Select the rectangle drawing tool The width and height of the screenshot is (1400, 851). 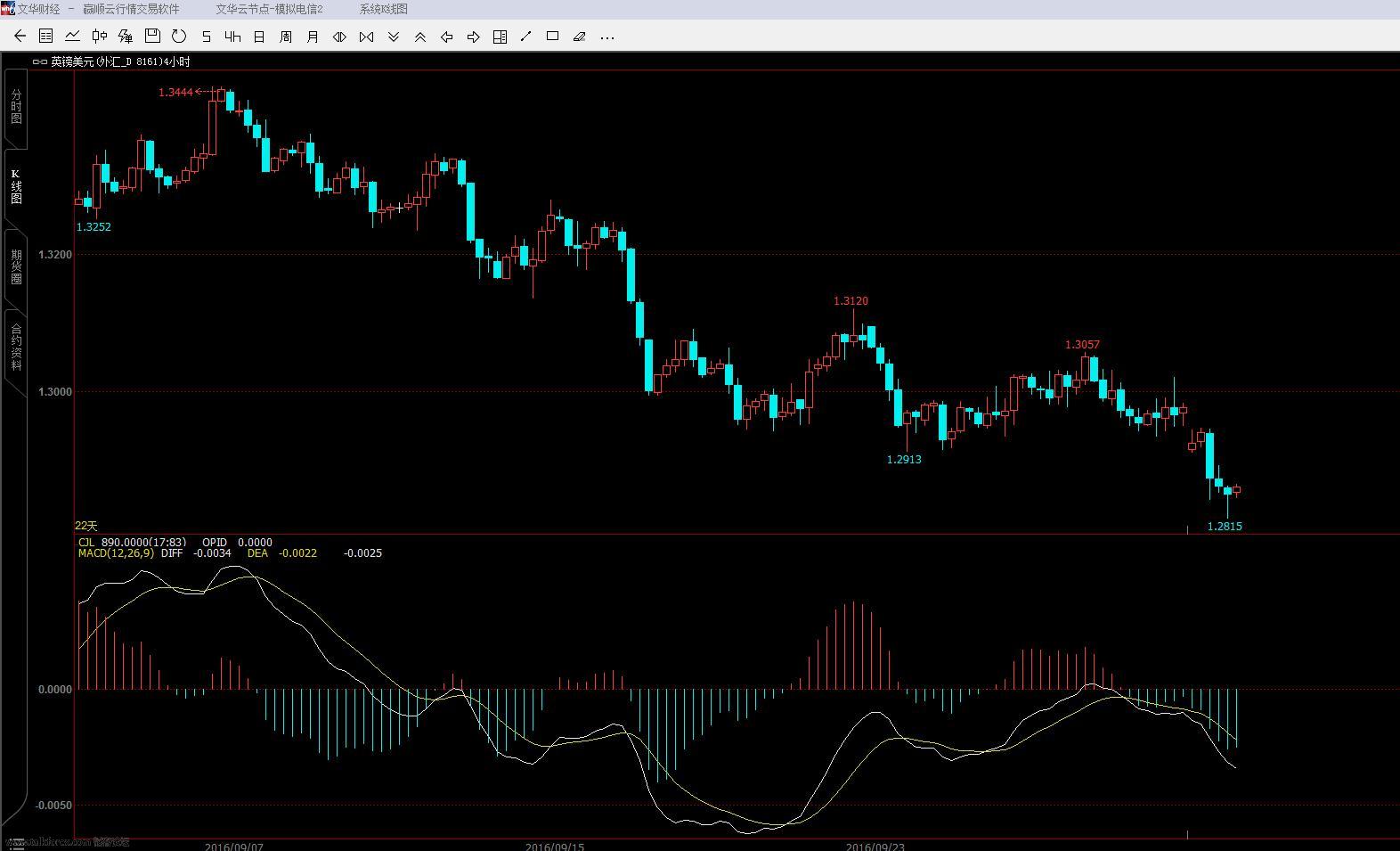[x=553, y=37]
